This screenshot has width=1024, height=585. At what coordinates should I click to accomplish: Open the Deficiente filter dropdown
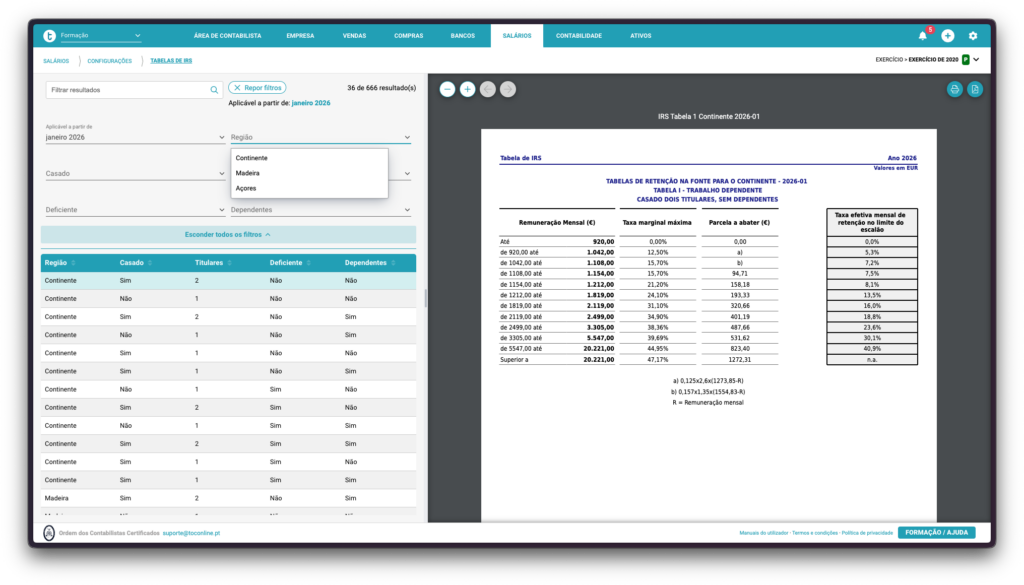(x=134, y=210)
